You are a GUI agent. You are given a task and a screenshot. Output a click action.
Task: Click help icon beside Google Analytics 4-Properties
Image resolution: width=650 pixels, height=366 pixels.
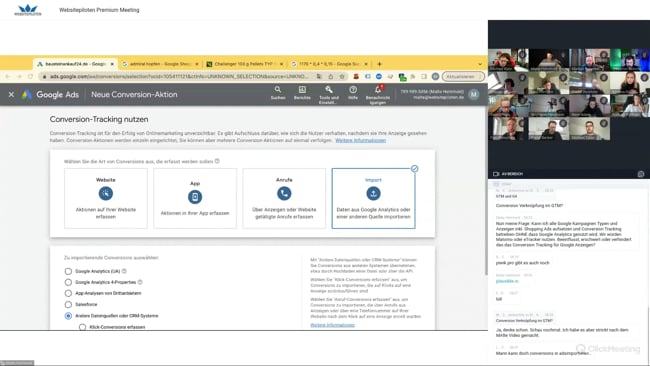point(140,282)
